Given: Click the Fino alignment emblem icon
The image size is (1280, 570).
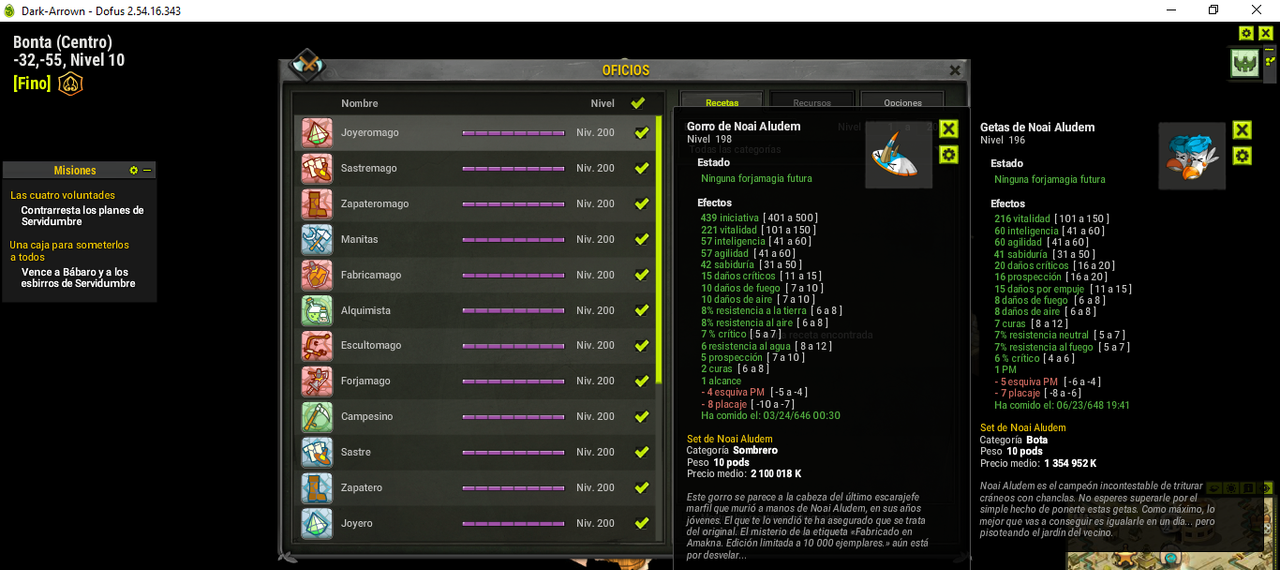Looking at the screenshot, I should click(70, 83).
